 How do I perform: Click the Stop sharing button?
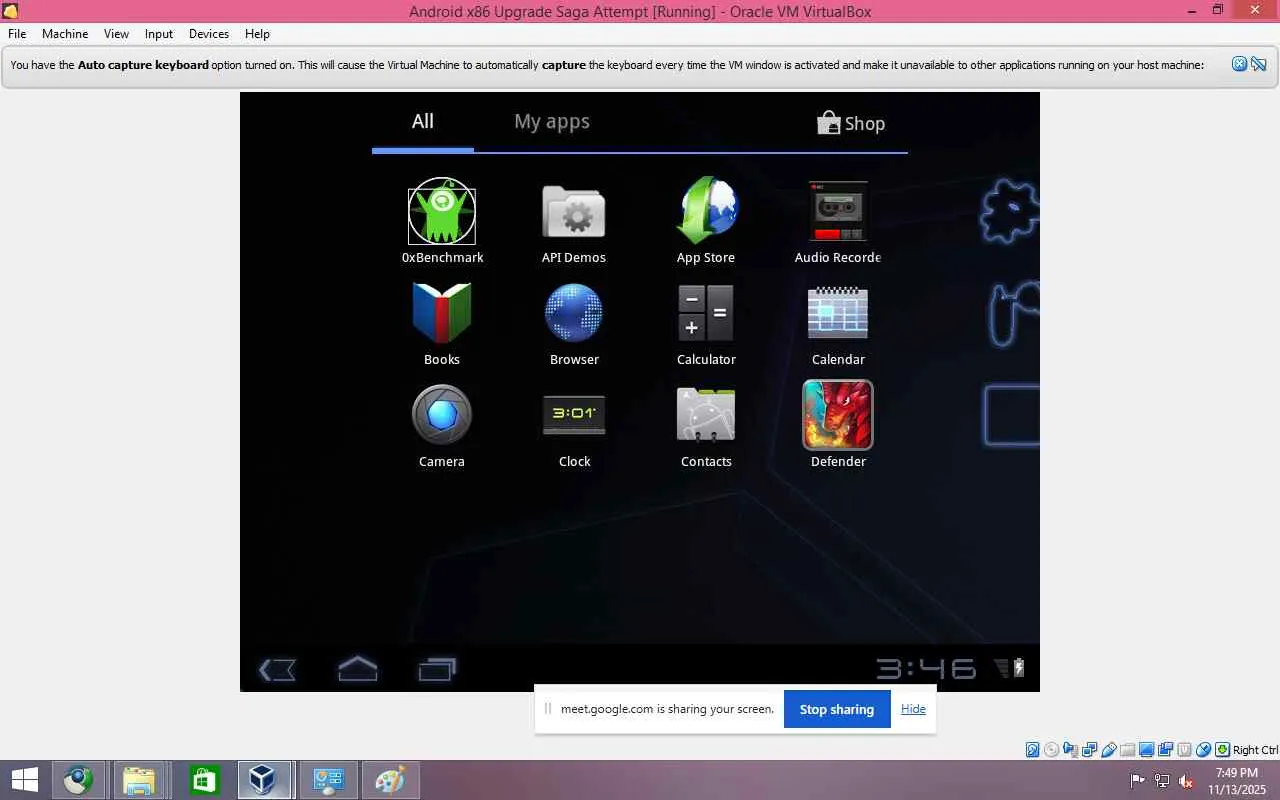coord(837,709)
